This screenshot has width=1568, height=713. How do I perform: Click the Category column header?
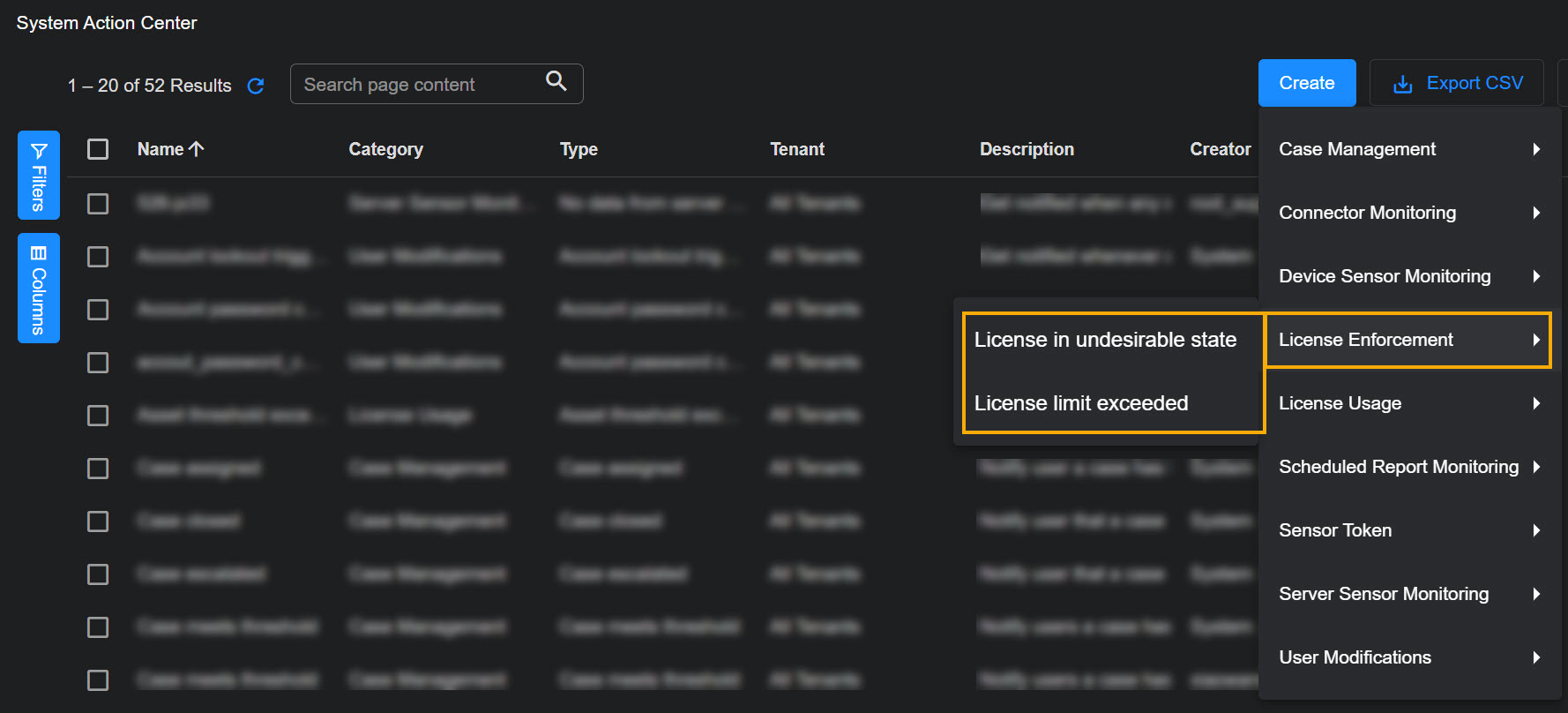(x=385, y=149)
